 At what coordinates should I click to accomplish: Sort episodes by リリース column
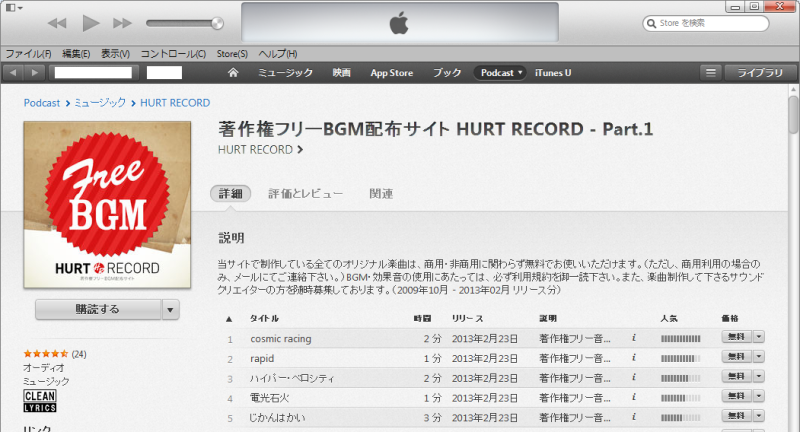tap(467, 318)
